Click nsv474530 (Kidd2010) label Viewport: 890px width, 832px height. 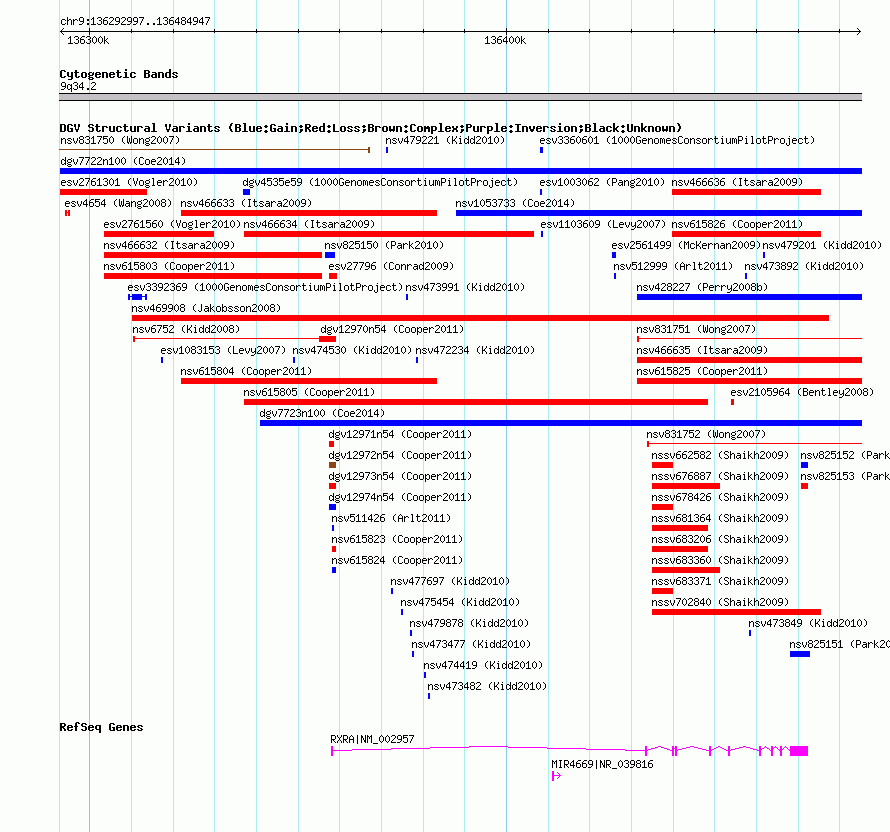[x=352, y=350]
